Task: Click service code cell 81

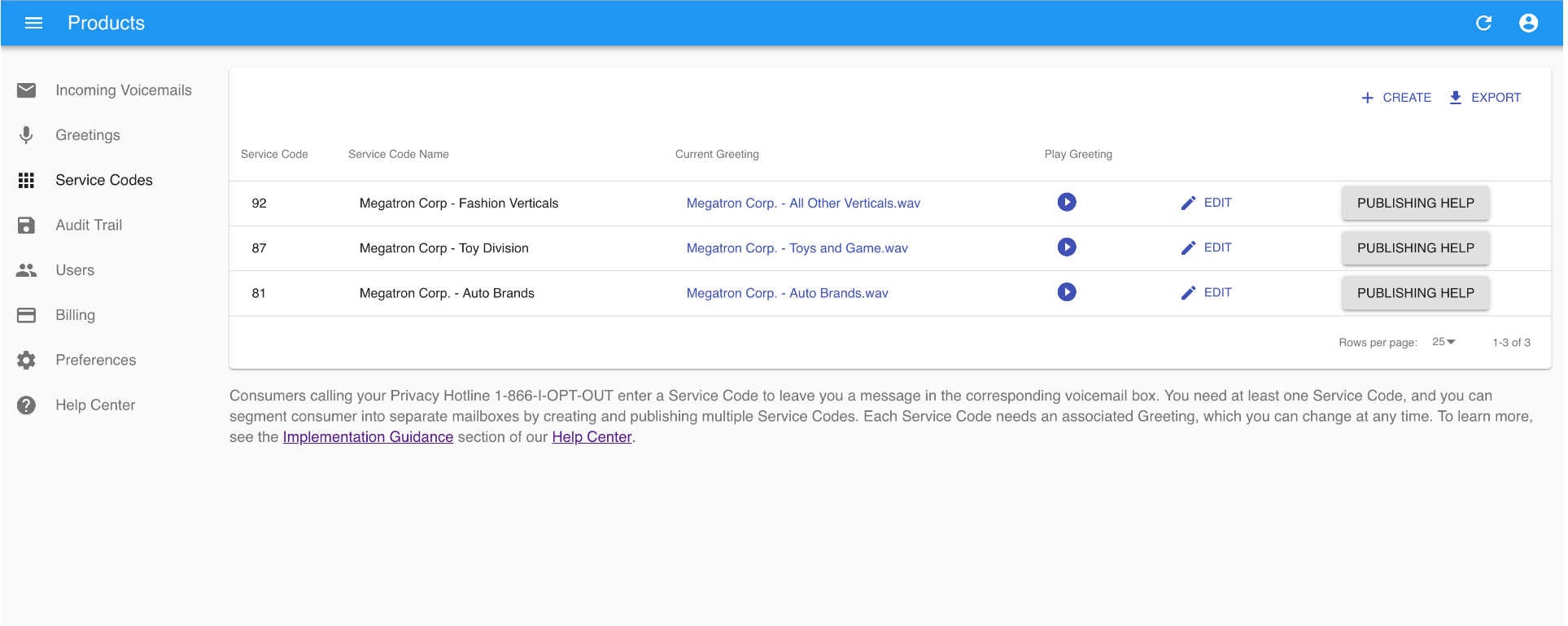Action: point(259,293)
